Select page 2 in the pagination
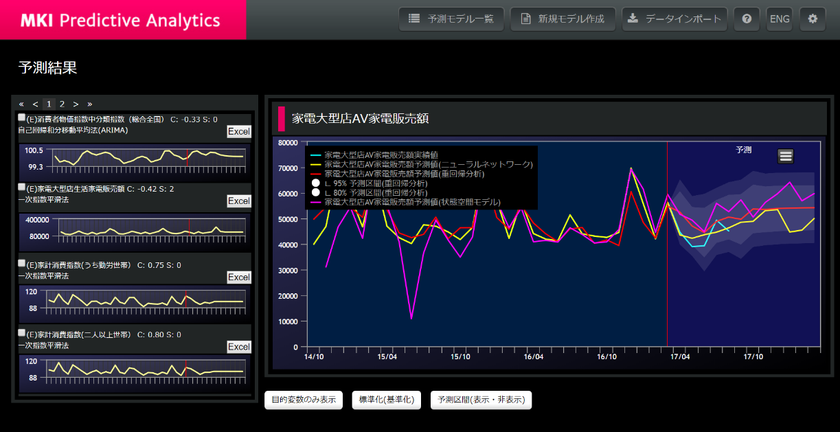The width and height of the screenshot is (840, 432). coord(62,103)
